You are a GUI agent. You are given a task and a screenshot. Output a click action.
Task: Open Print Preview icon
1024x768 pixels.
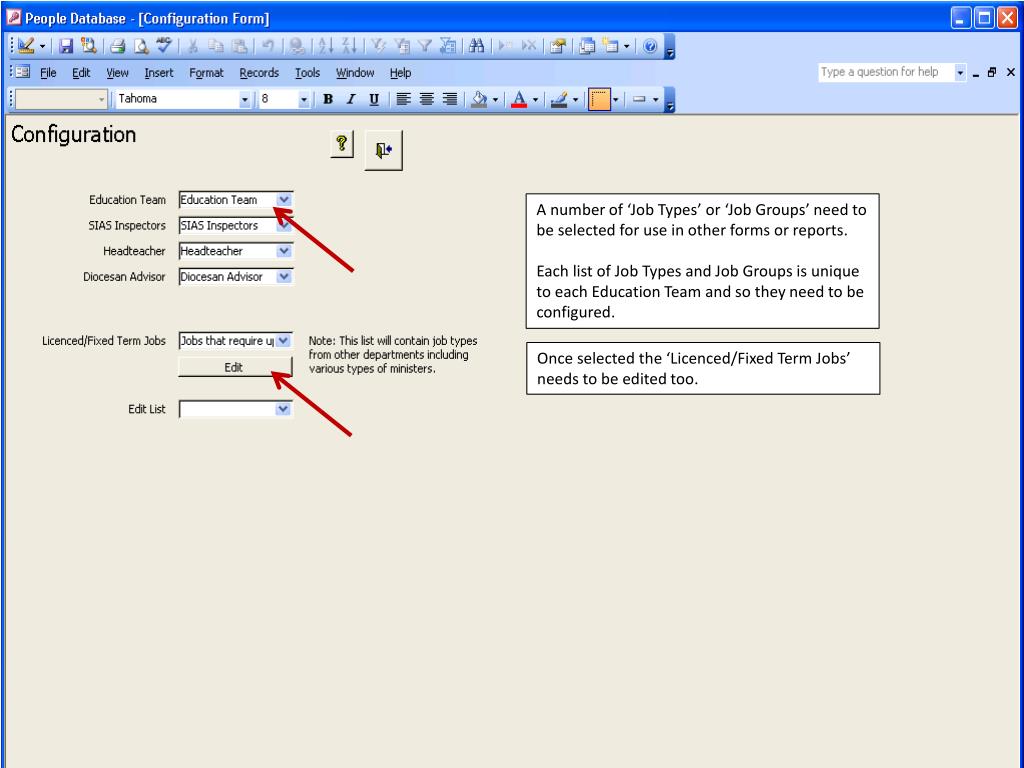point(140,46)
